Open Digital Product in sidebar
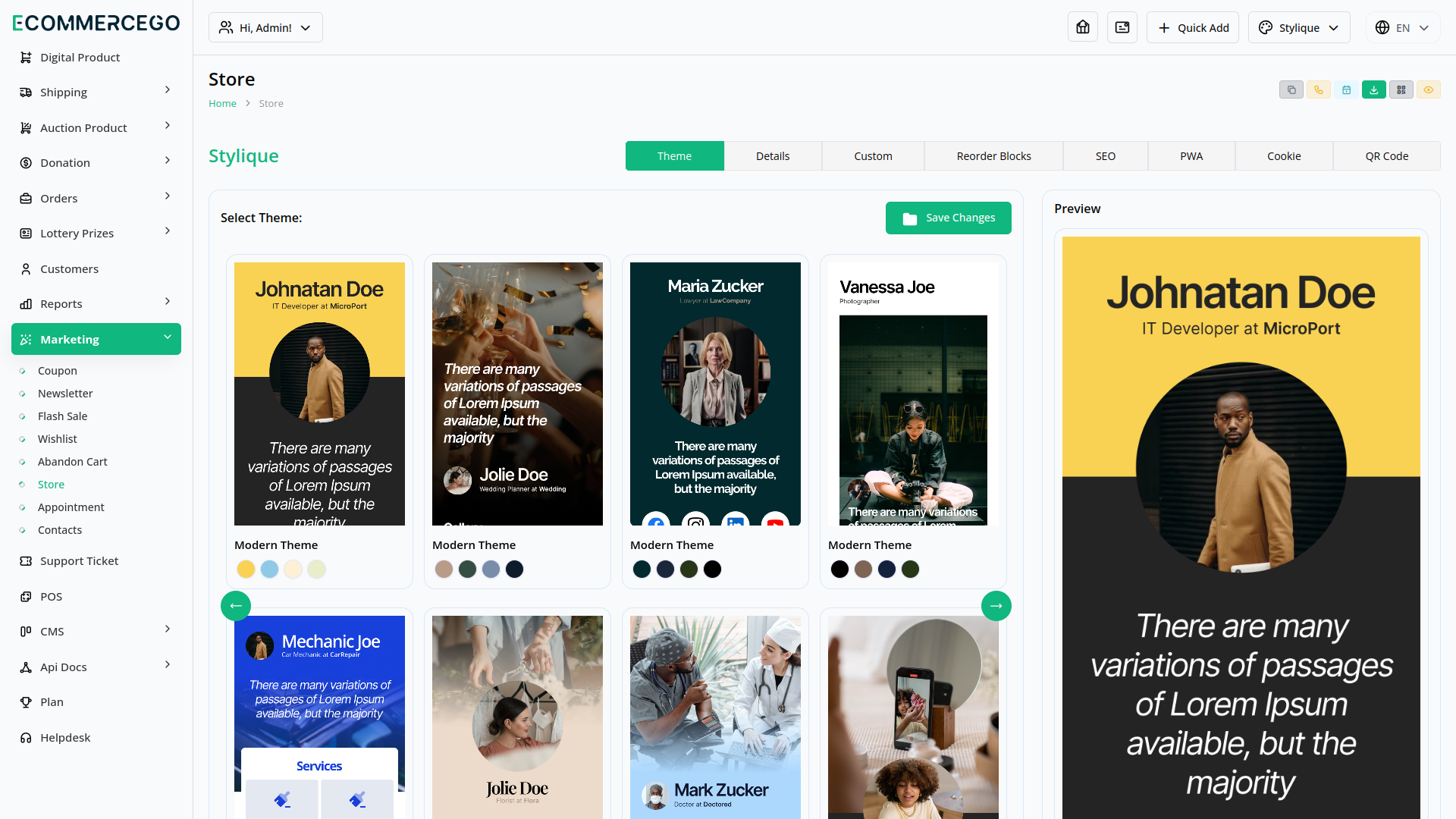This screenshot has height=819, width=1456. pos(96,57)
